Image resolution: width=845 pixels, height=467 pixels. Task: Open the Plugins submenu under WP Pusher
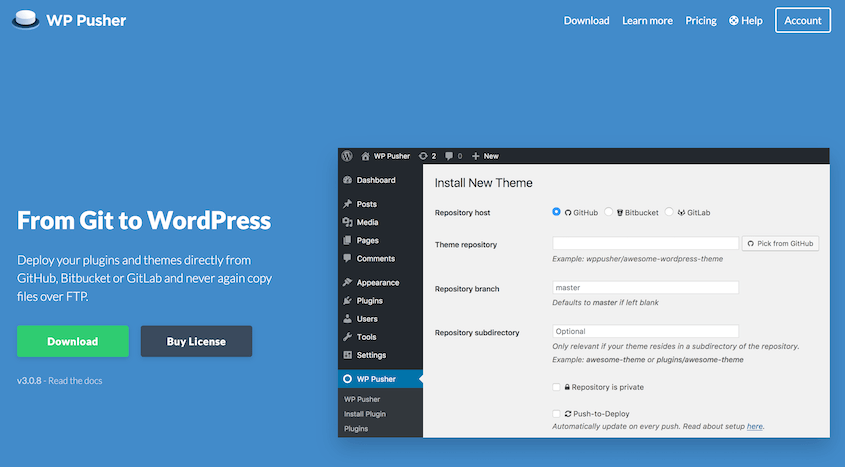pyautogui.click(x=356, y=429)
